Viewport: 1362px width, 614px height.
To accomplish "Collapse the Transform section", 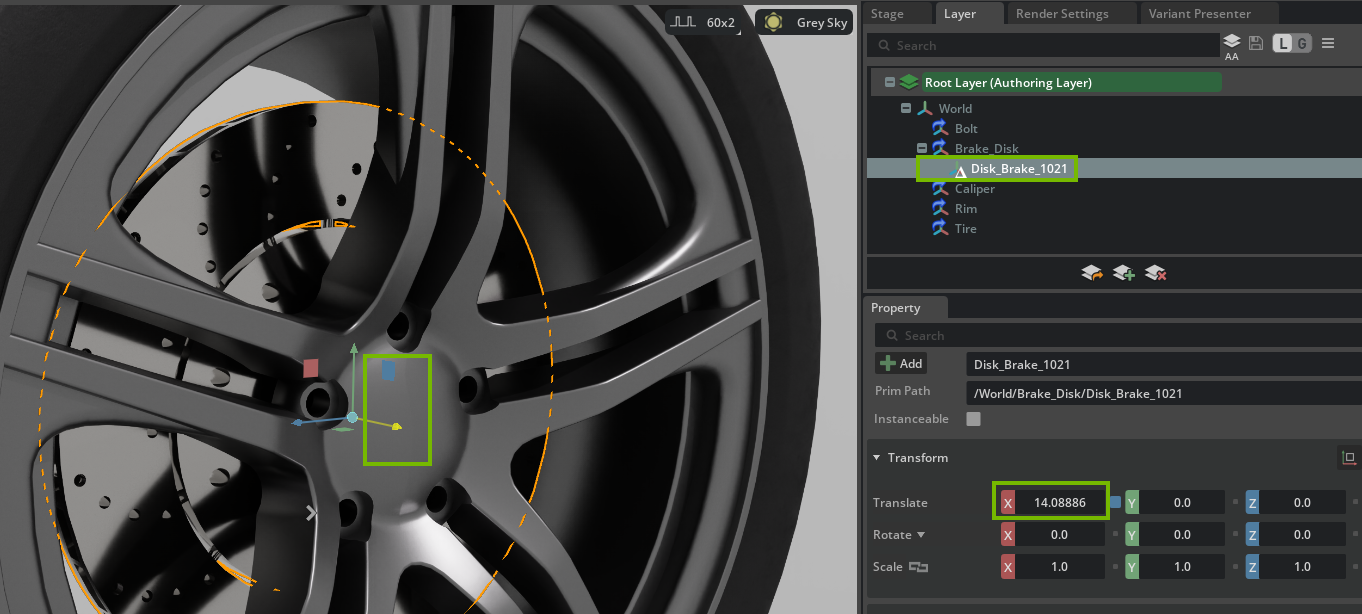I will [877, 458].
